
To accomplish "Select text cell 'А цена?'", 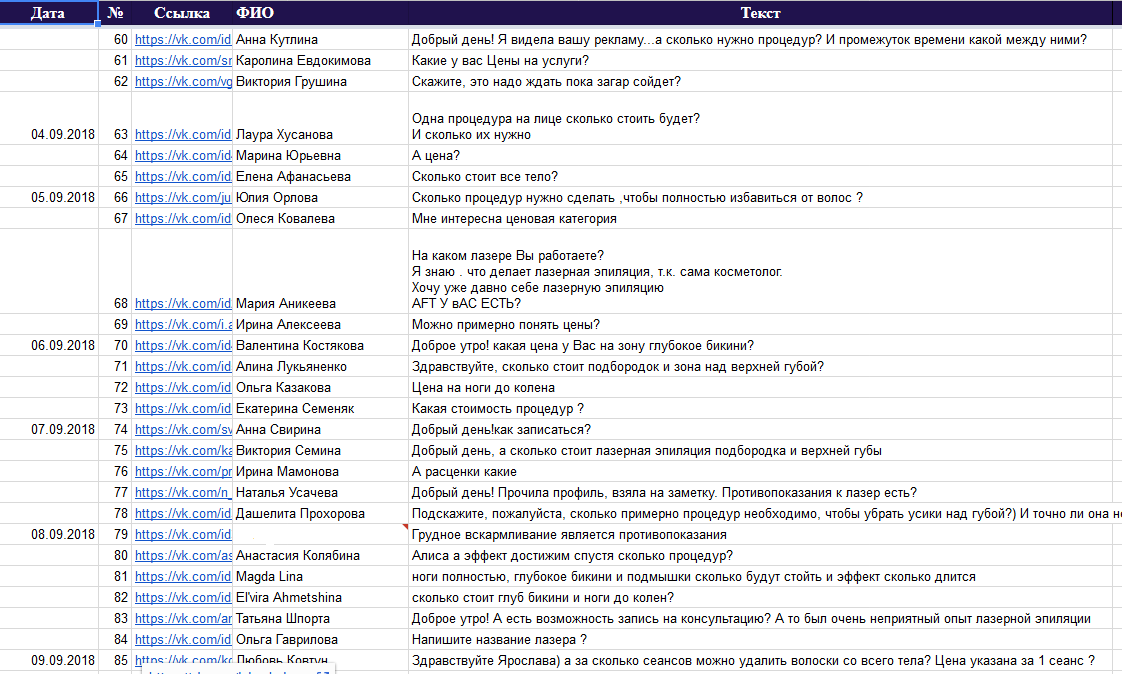I will click(x=761, y=155).
